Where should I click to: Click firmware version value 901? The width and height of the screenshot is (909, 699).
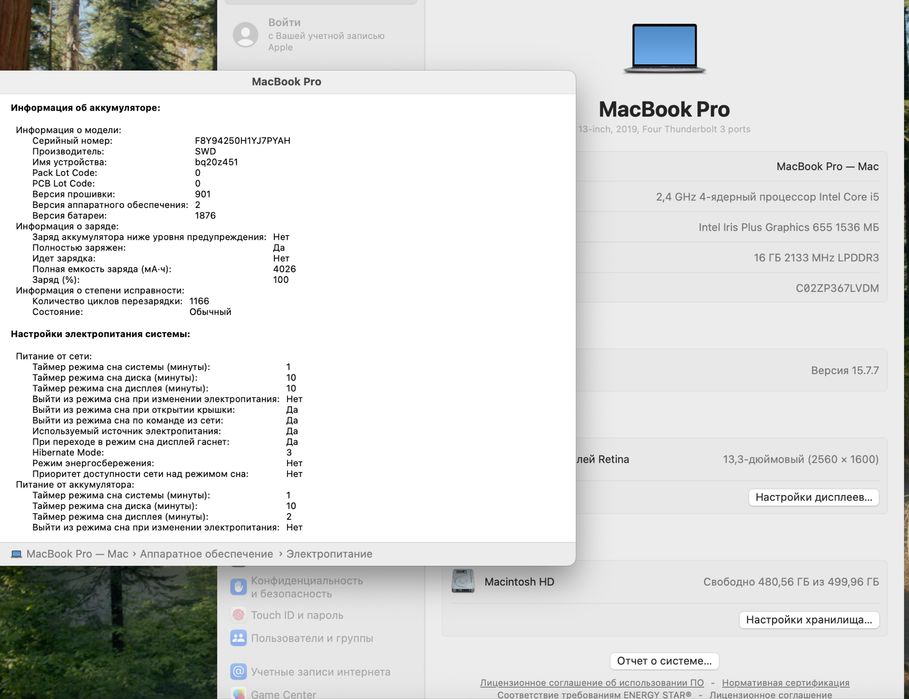coord(203,194)
